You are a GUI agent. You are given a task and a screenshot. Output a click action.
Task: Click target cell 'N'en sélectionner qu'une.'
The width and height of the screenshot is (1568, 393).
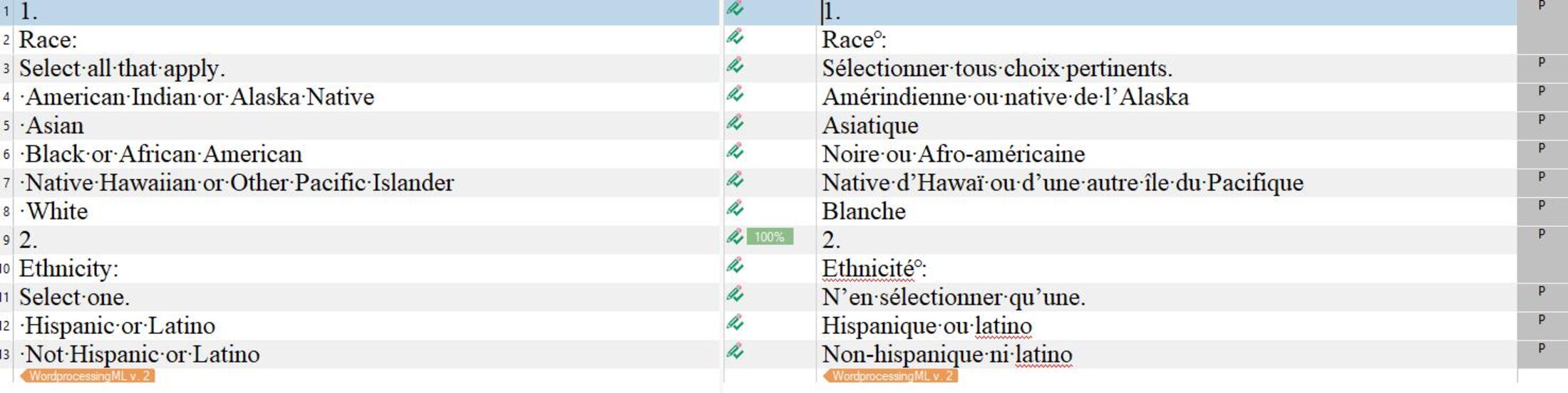[953, 298]
